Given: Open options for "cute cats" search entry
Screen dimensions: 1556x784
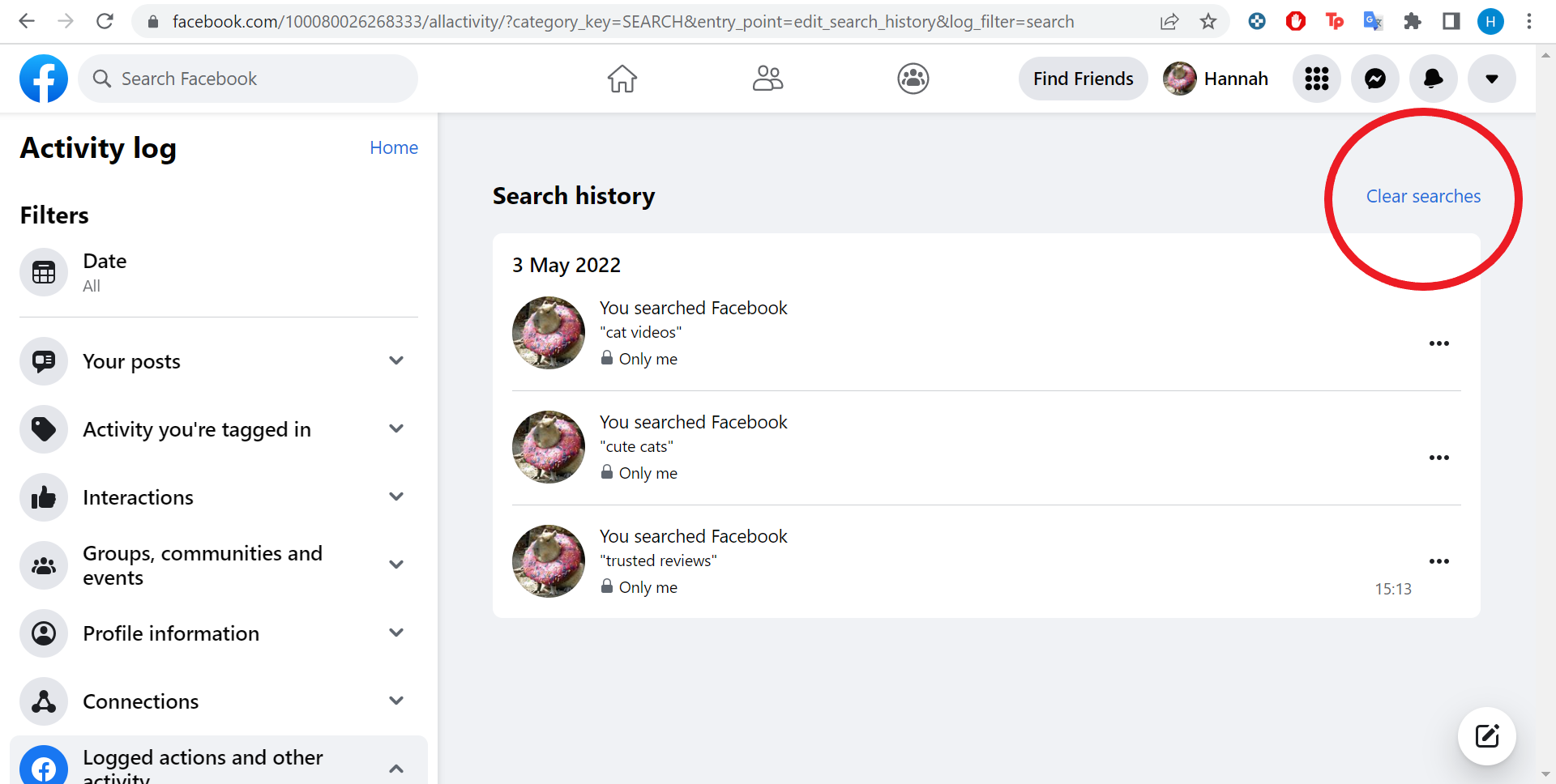Looking at the screenshot, I should point(1439,458).
